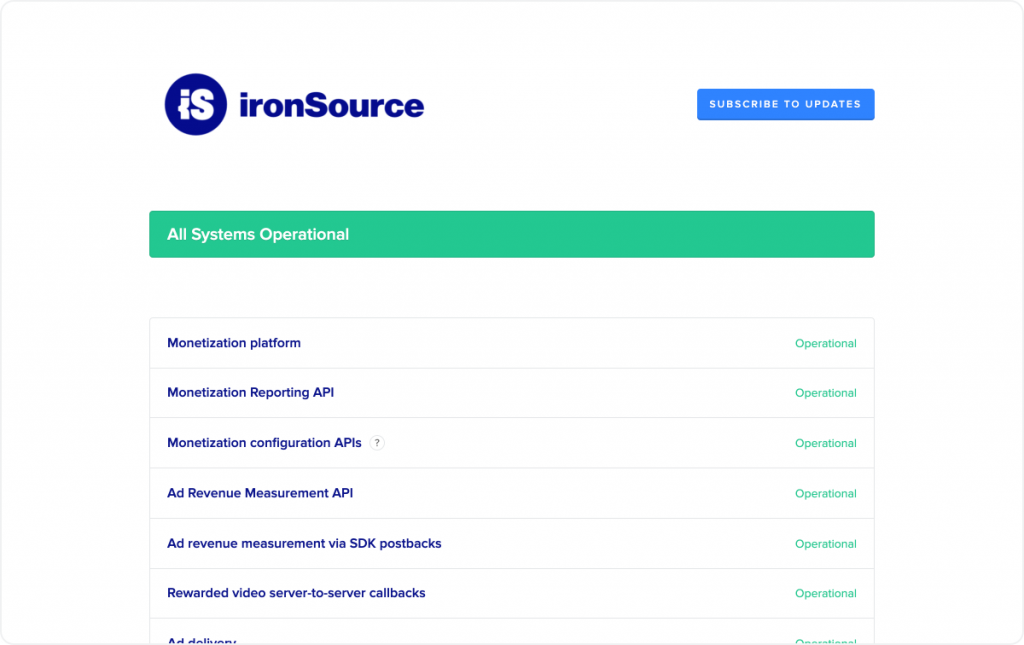Click Operational status for Monetization Reporting API
This screenshot has width=1024, height=645.
tap(826, 392)
